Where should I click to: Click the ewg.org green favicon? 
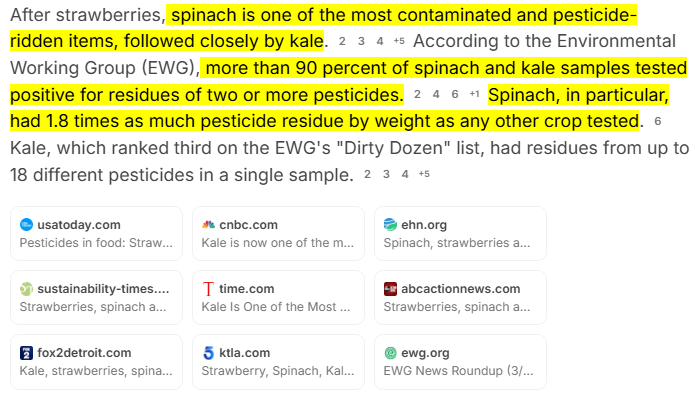click(x=390, y=353)
